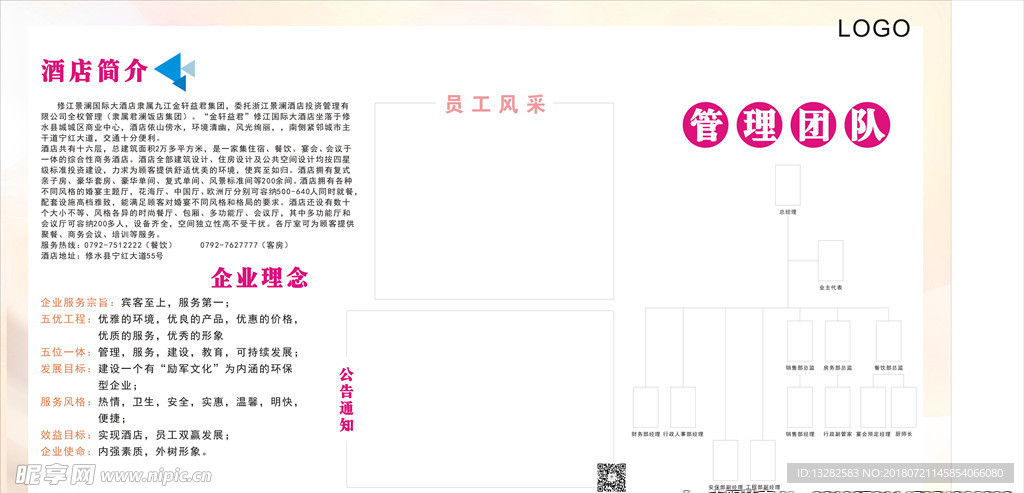Select the 行政副管家 photo placeholder box

click(x=837, y=407)
